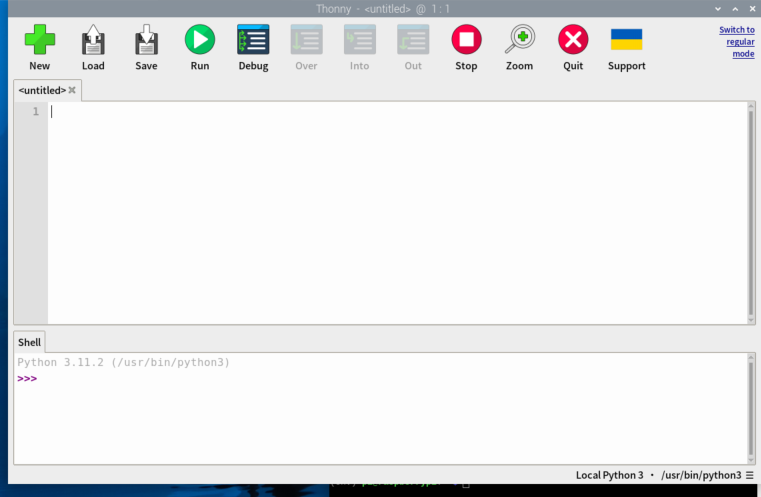Start the debugger with the Debug icon
This screenshot has height=497, width=761.
pos(253,39)
